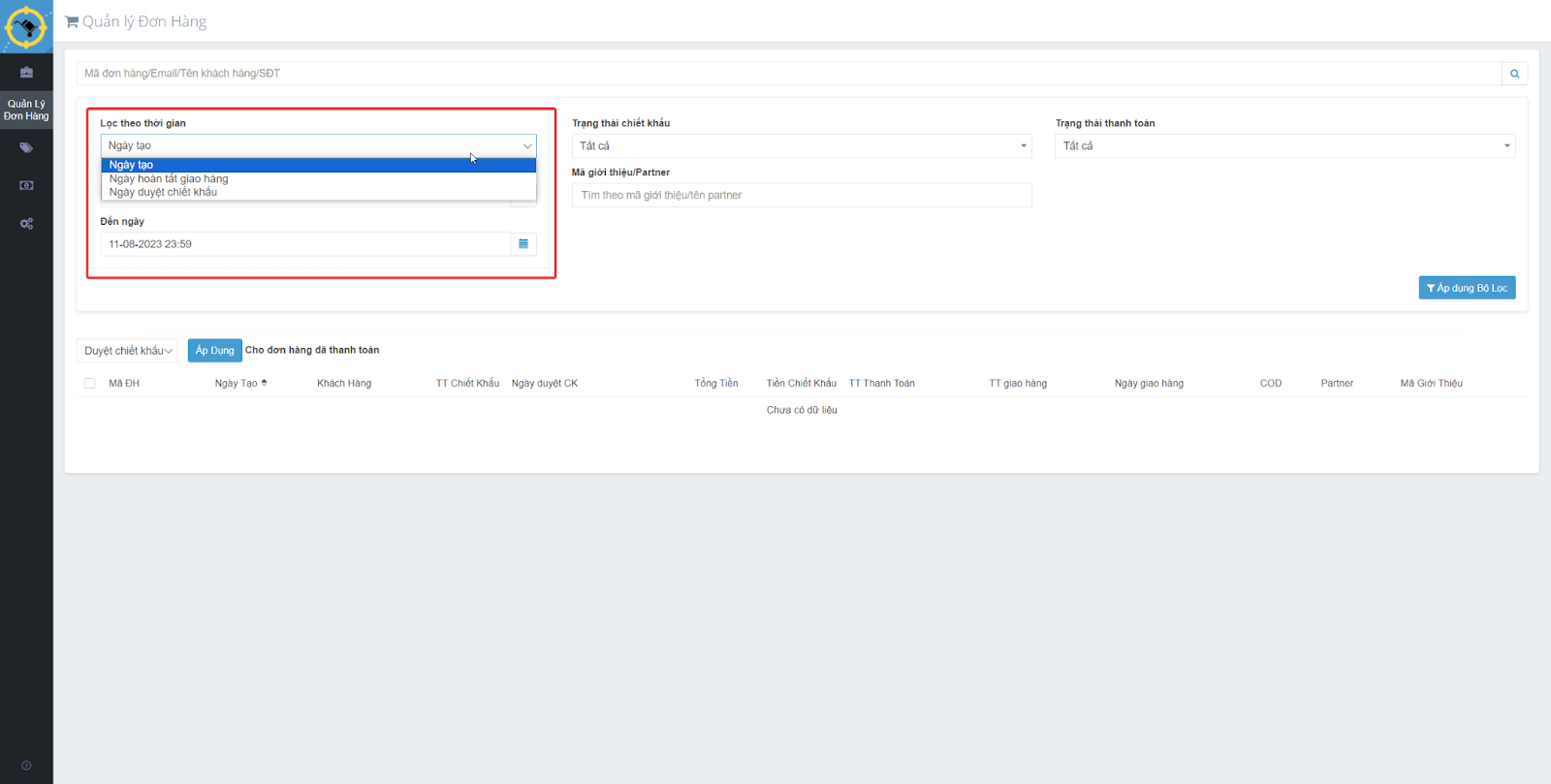This screenshot has width=1551, height=784.
Task: Open the money bill icon in the sidebar
Action: (x=26, y=185)
